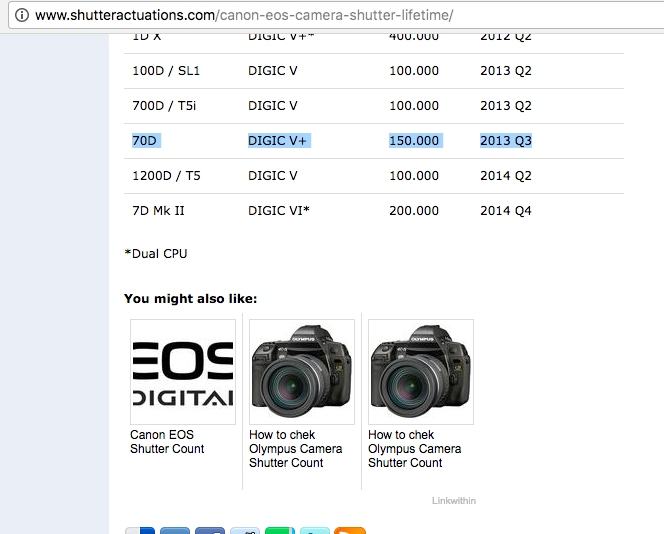Screen dimensions: 664x534
Task: Open the first Olympus camera thumbnail
Action: click(x=302, y=372)
